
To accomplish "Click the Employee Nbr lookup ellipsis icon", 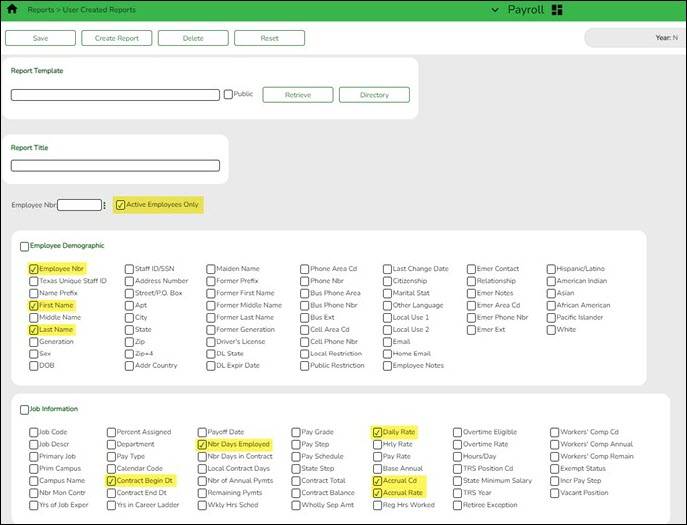I will (104, 205).
